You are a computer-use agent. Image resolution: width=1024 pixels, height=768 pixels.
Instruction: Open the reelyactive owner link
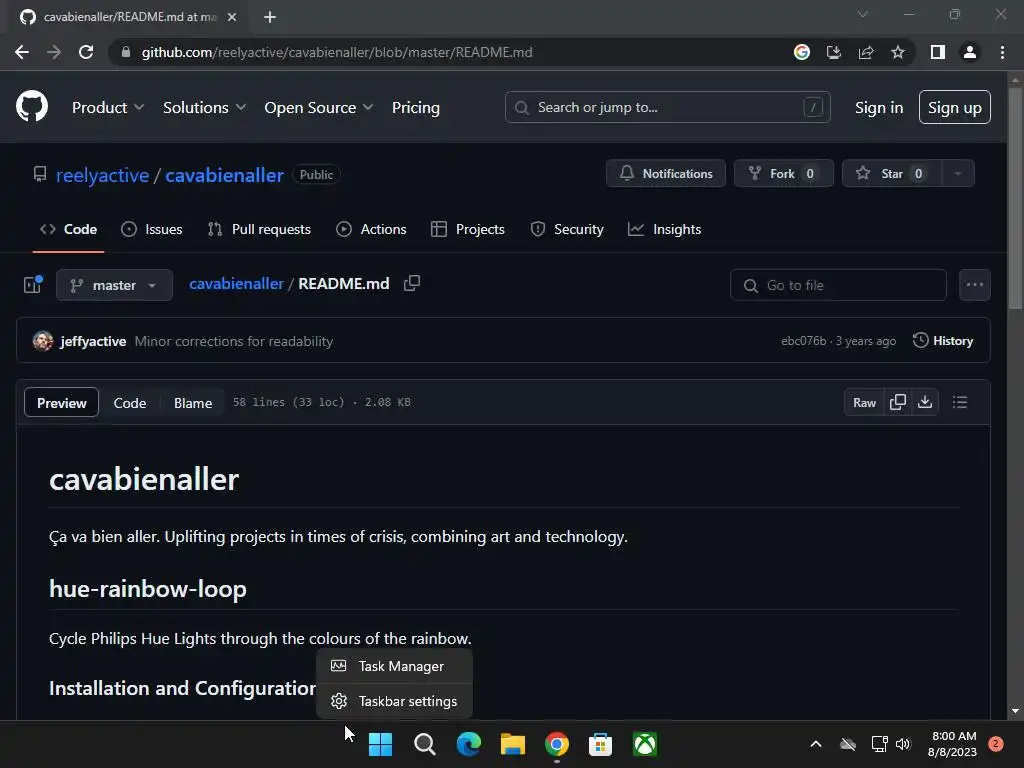[103, 175]
